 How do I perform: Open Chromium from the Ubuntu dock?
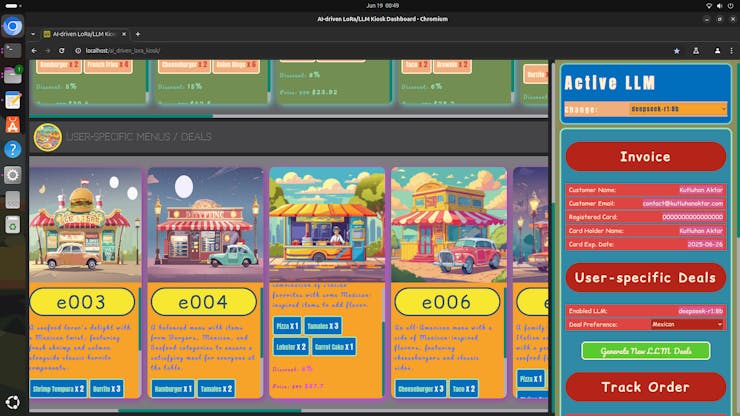tap(13, 26)
